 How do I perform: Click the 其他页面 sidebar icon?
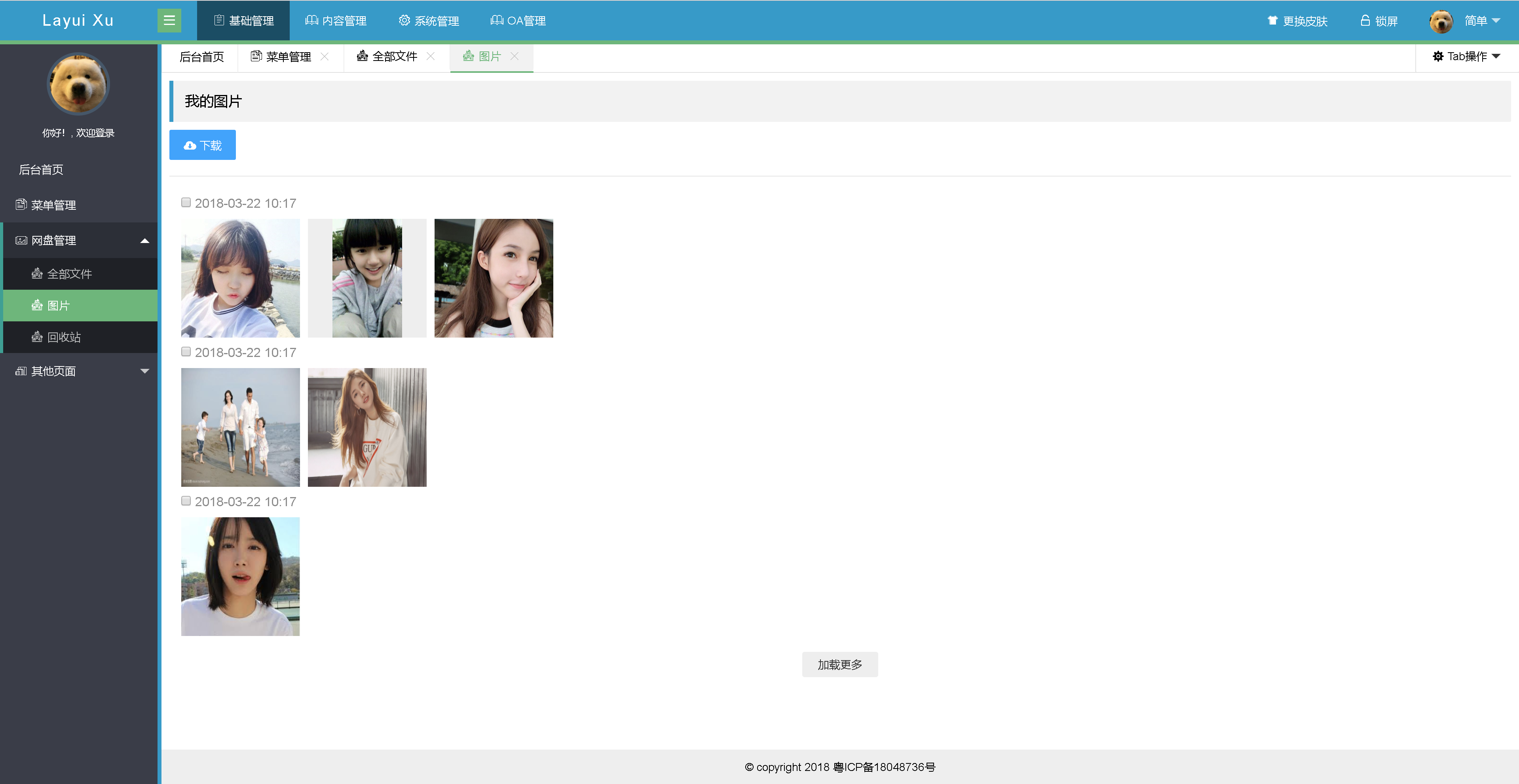point(21,371)
